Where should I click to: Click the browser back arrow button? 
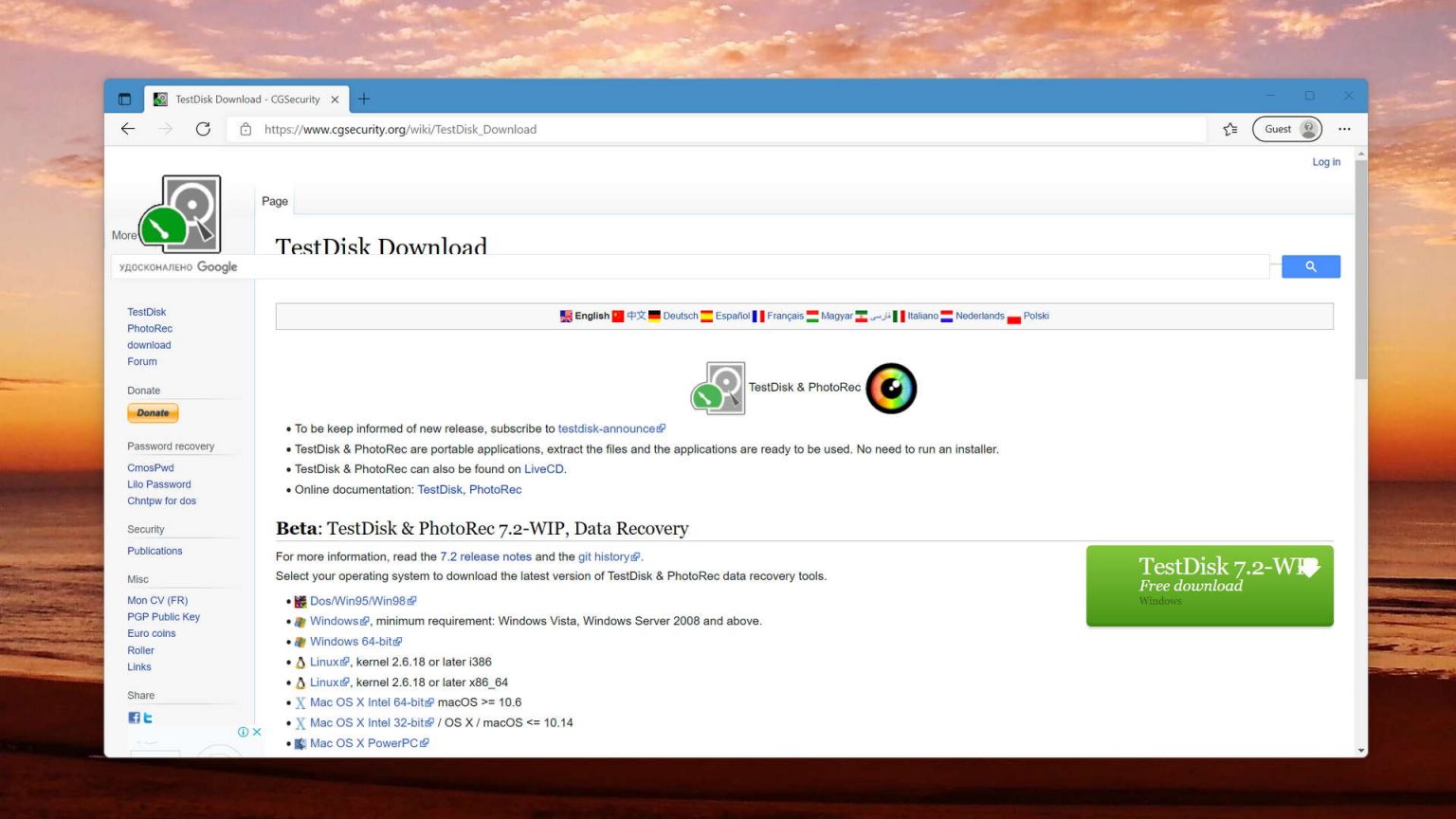(x=128, y=129)
